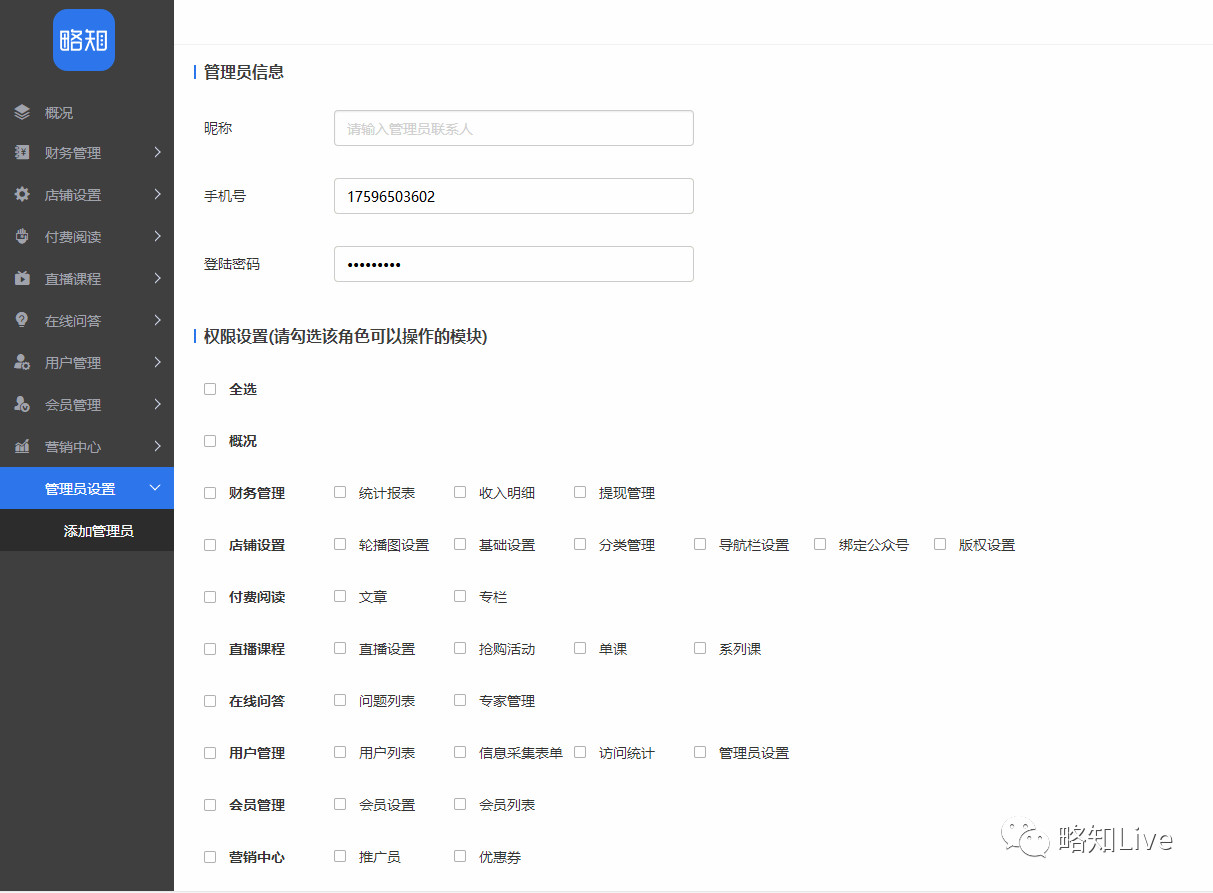Tick the 信息采集表单 checkbox

[460, 752]
